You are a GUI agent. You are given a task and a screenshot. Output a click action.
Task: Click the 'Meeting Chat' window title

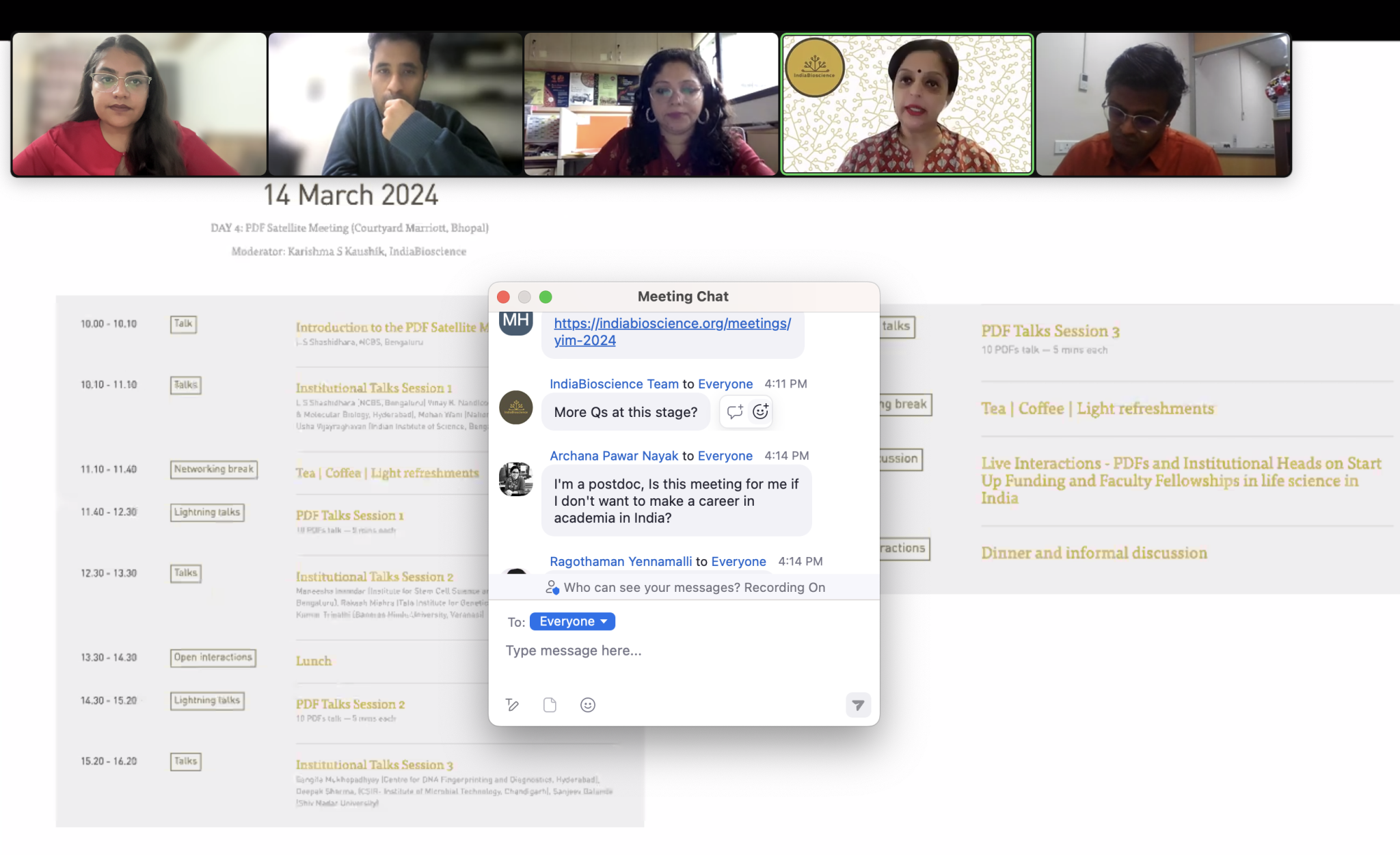pyautogui.click(x=683, y=297)
